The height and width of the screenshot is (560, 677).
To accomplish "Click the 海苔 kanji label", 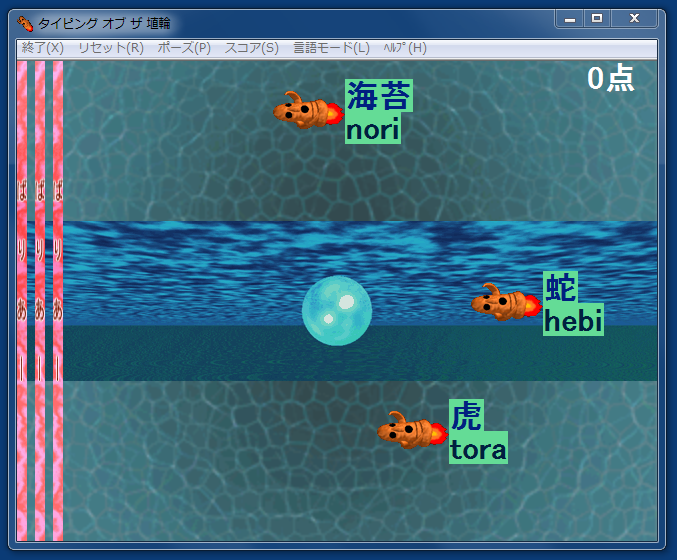I will [379, 96].
